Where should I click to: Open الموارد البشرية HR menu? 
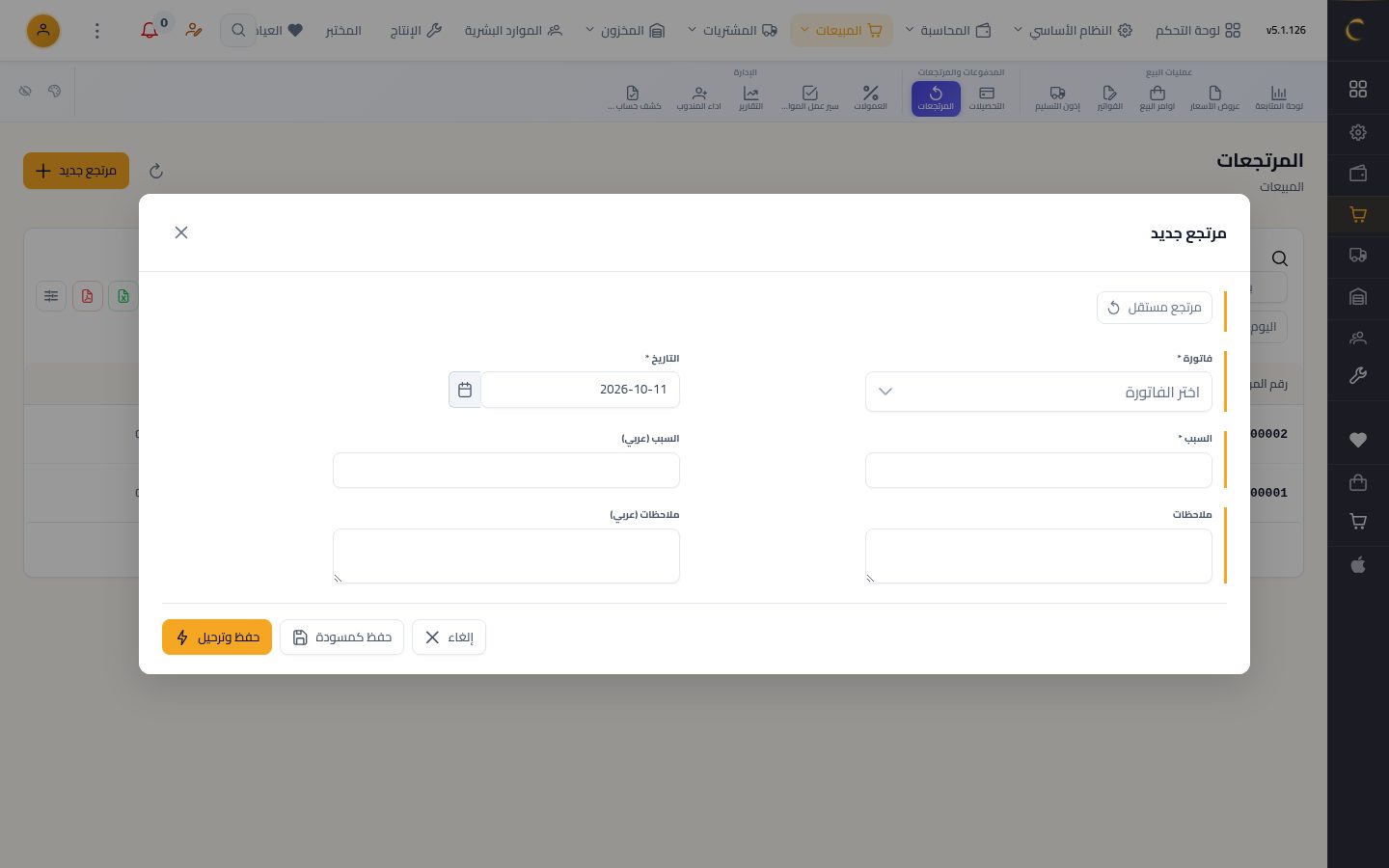click(513, 30)
